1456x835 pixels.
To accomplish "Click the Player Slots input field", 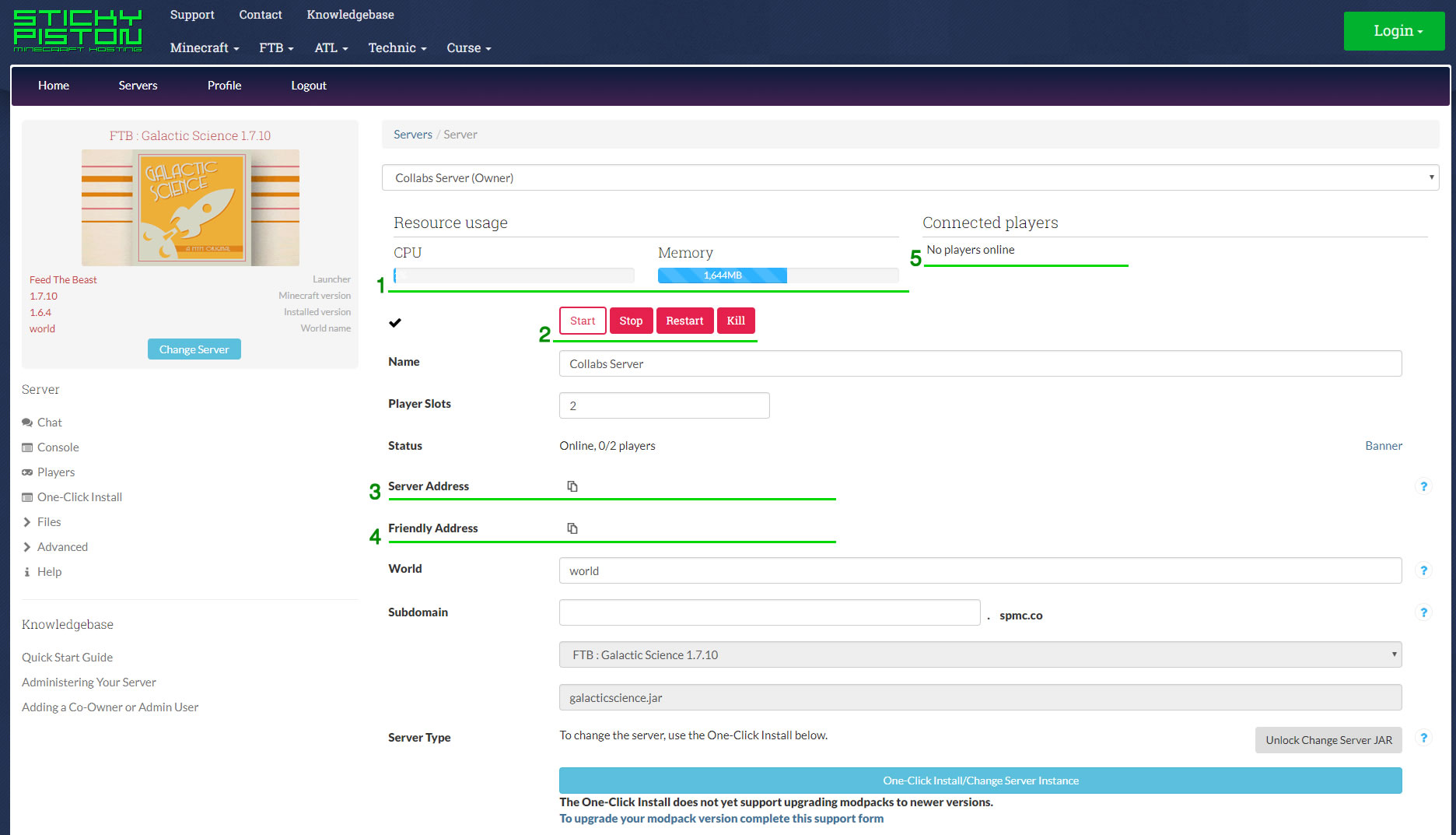I will coord(664,405).
